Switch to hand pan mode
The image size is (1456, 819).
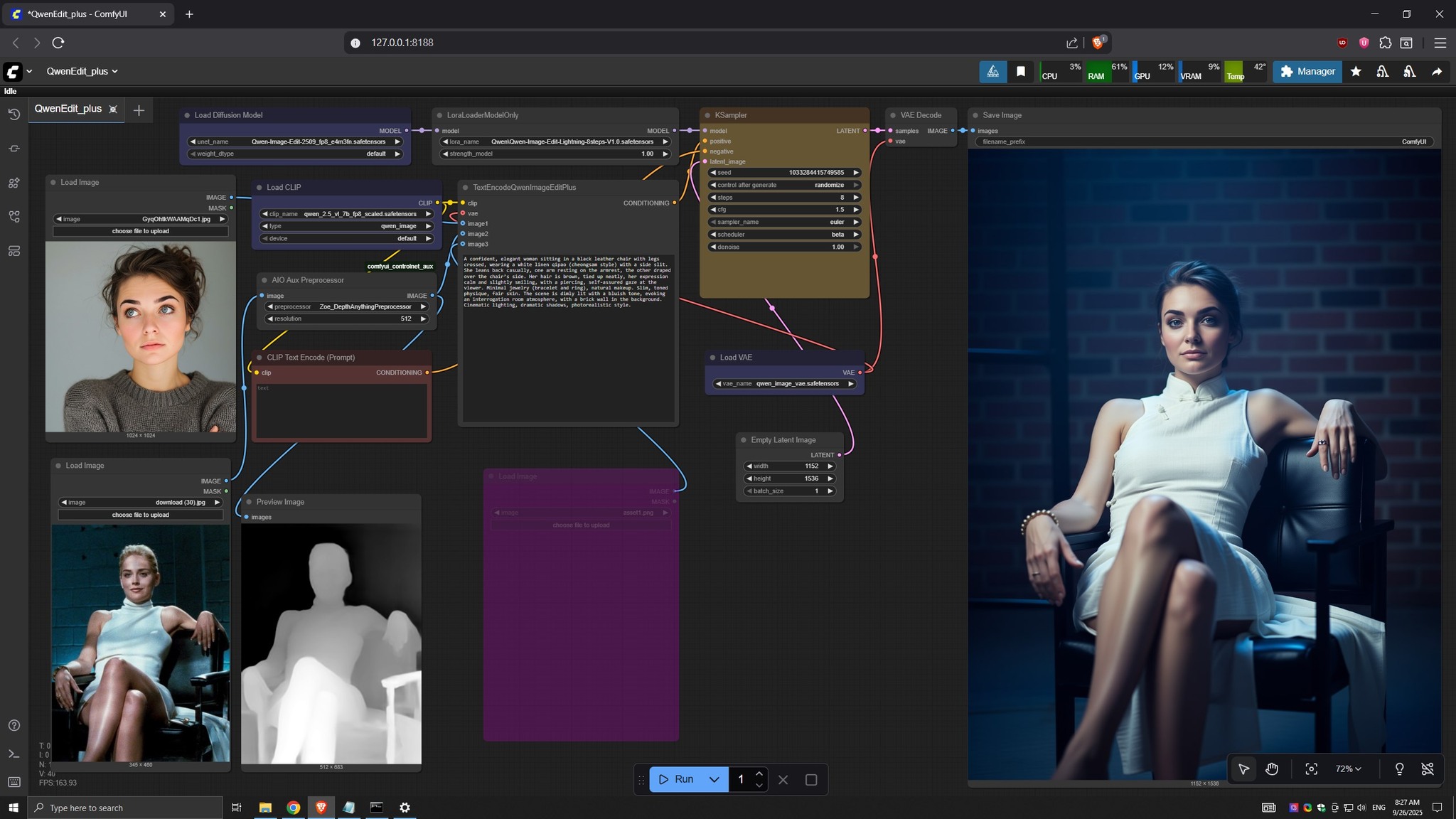pyautogui.click(x=1272, y=769)
